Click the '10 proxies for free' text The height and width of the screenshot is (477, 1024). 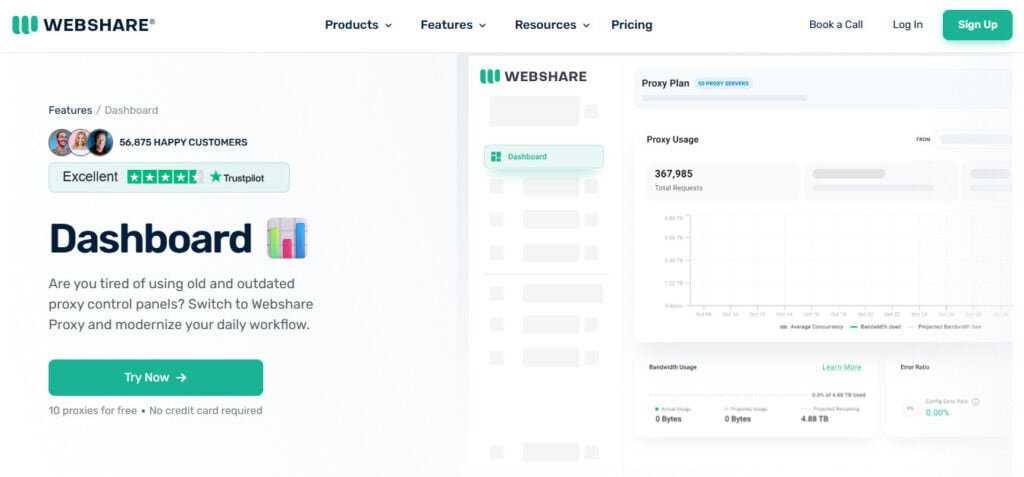pyautogui.click(x=92, y=410)
